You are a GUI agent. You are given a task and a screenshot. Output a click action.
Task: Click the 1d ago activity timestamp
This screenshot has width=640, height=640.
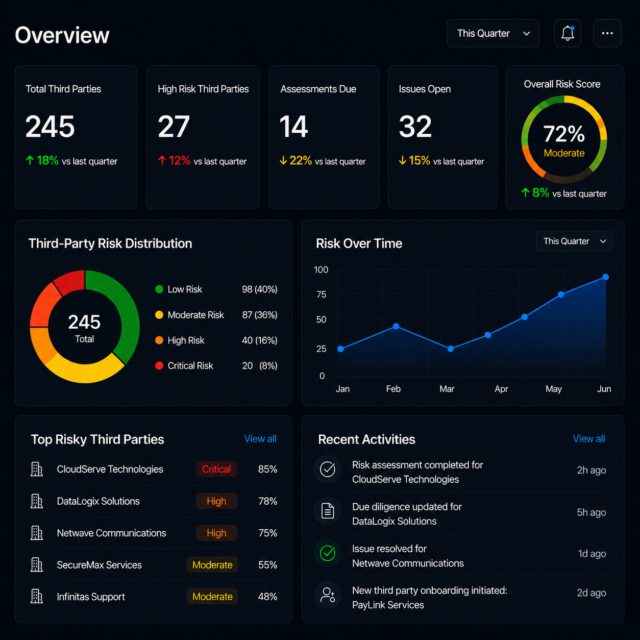click(x=592, y=553)
